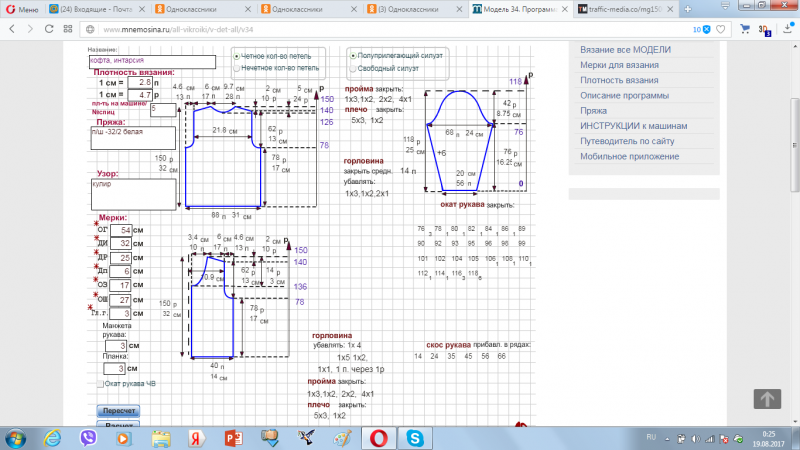Switch to the traffic-media.co tab
The height and width of the screenshot is (450, 800).
pos(626,9)
